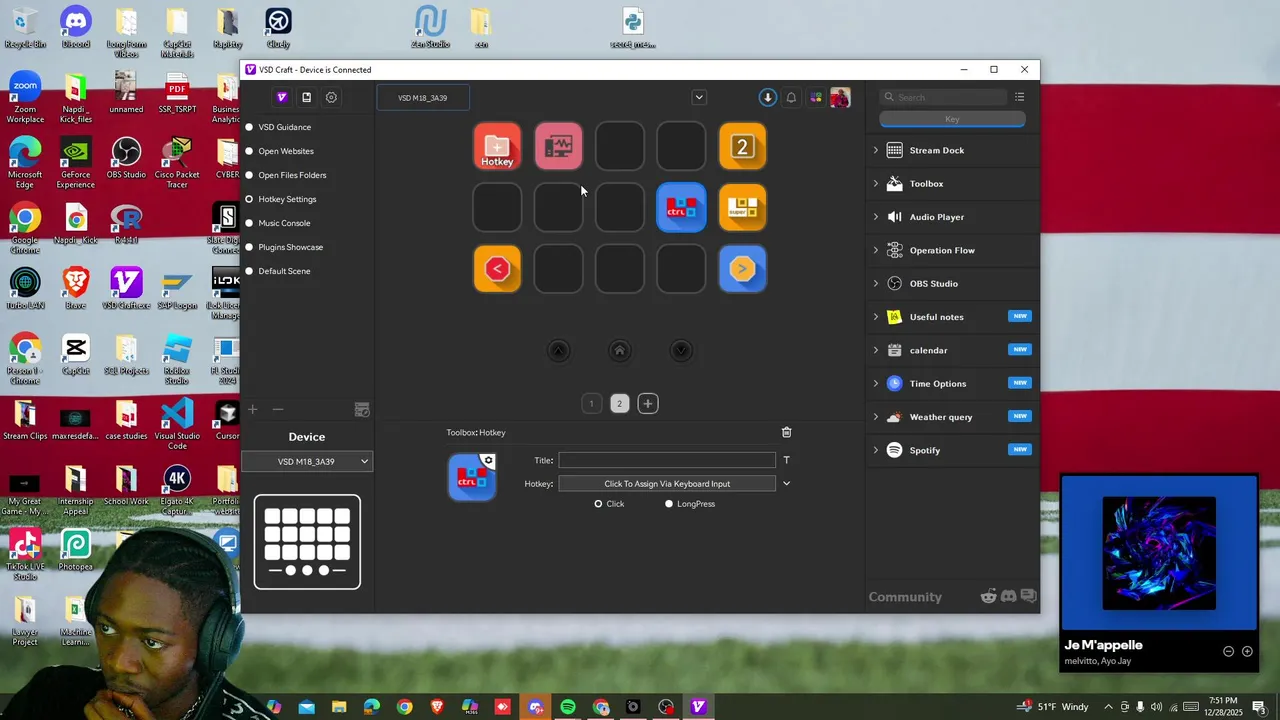This screenshot has width=1280, height=720.
Task: Open the profile book icon in toolbar
Action: [307, 97]
